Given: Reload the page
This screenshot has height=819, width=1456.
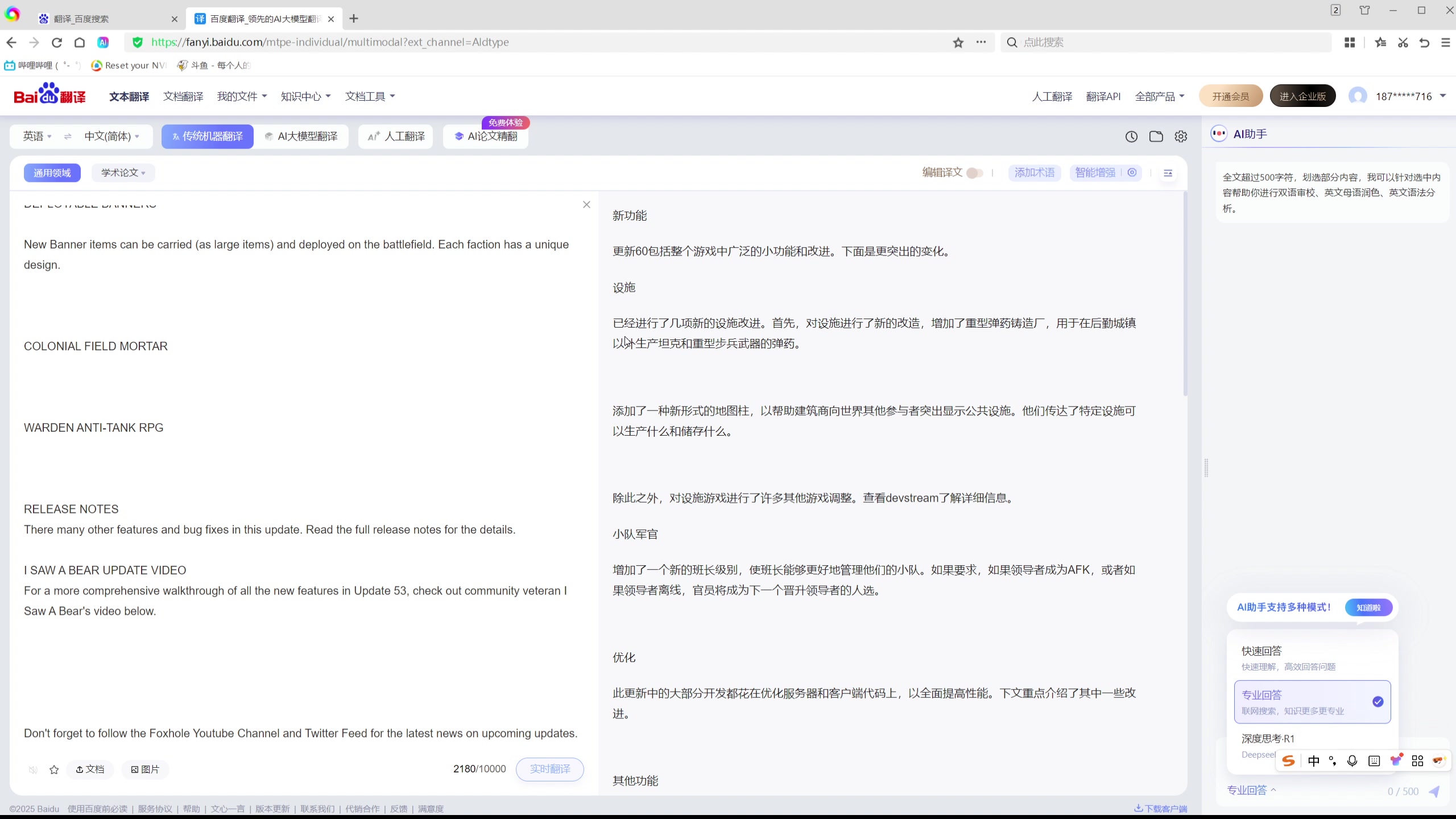Looking at the screenshot, I should 56,42.
